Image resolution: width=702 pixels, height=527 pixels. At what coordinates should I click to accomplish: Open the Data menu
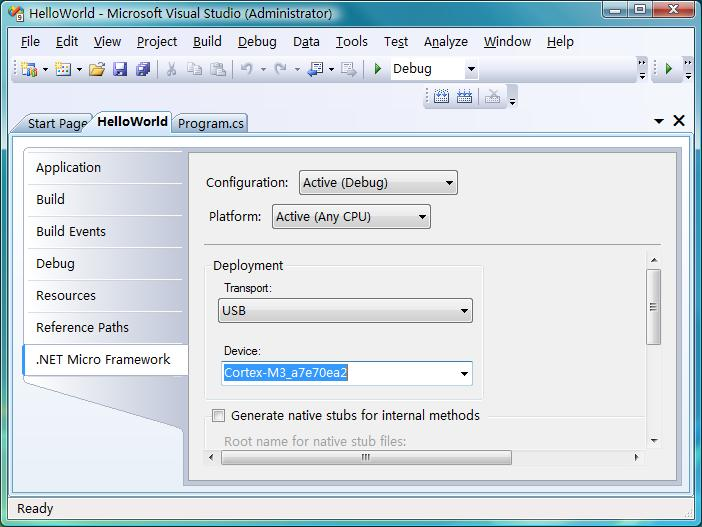tap(306, 42)
